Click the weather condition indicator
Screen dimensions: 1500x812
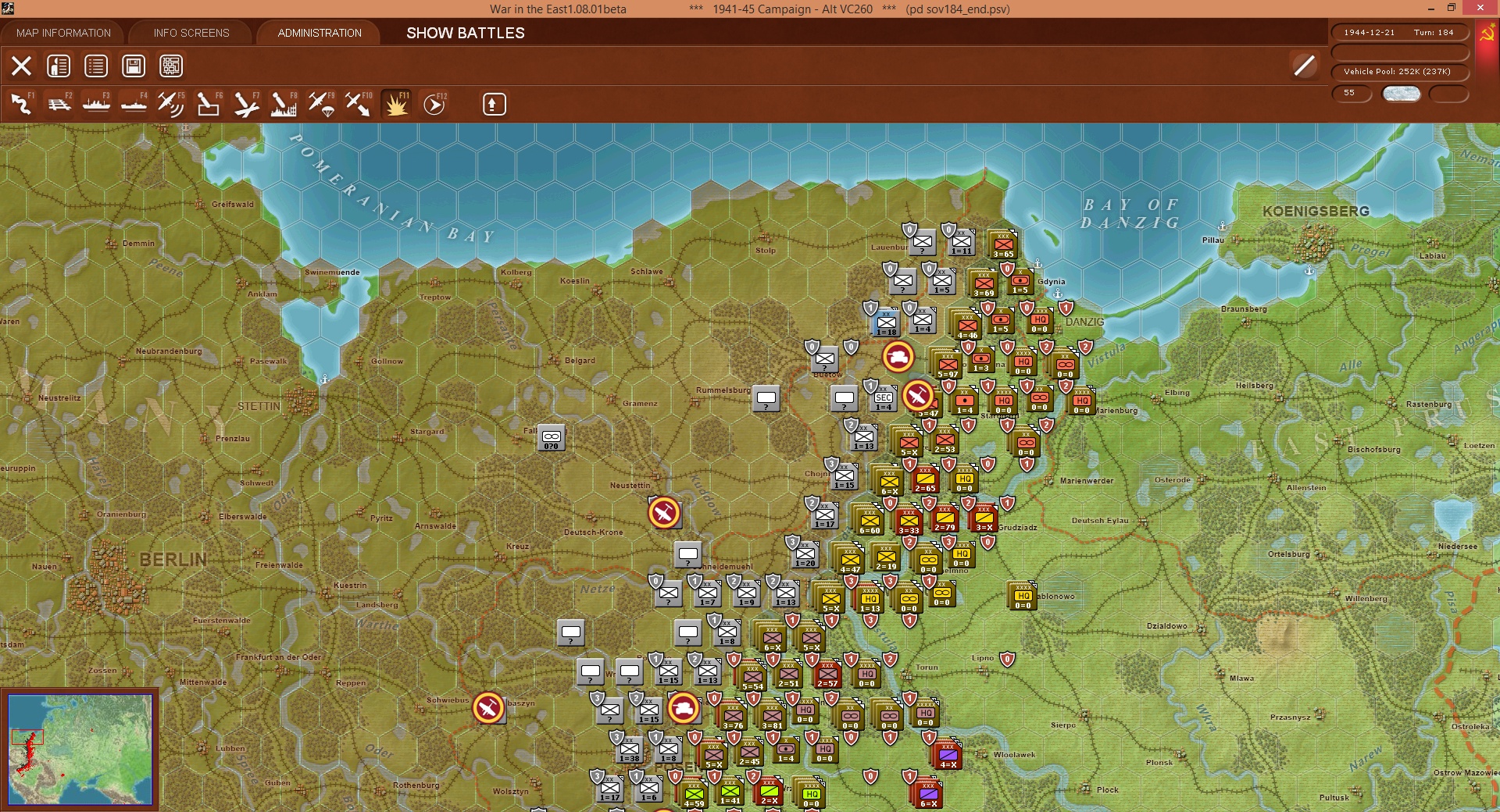(x=1401, y=94)
